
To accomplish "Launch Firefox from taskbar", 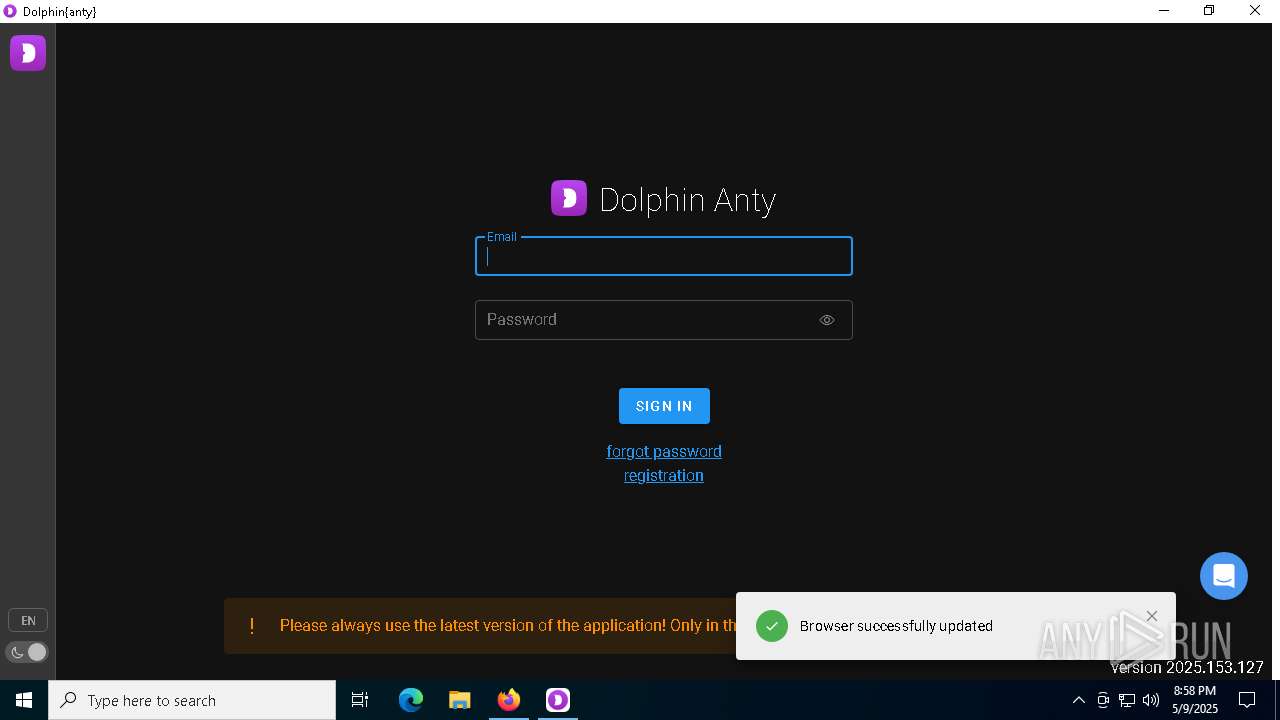I will coord(509,700).
